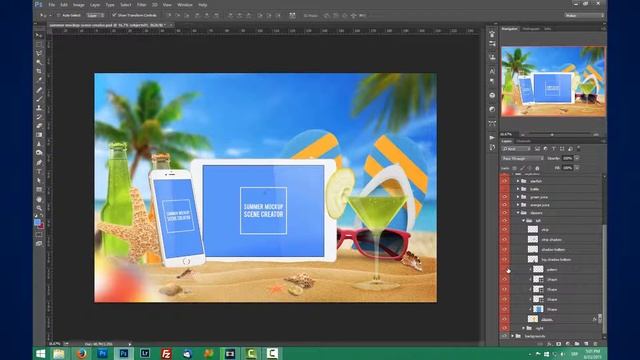
Task: Select the Clone Stamp tool
Action: click(39, 108)
